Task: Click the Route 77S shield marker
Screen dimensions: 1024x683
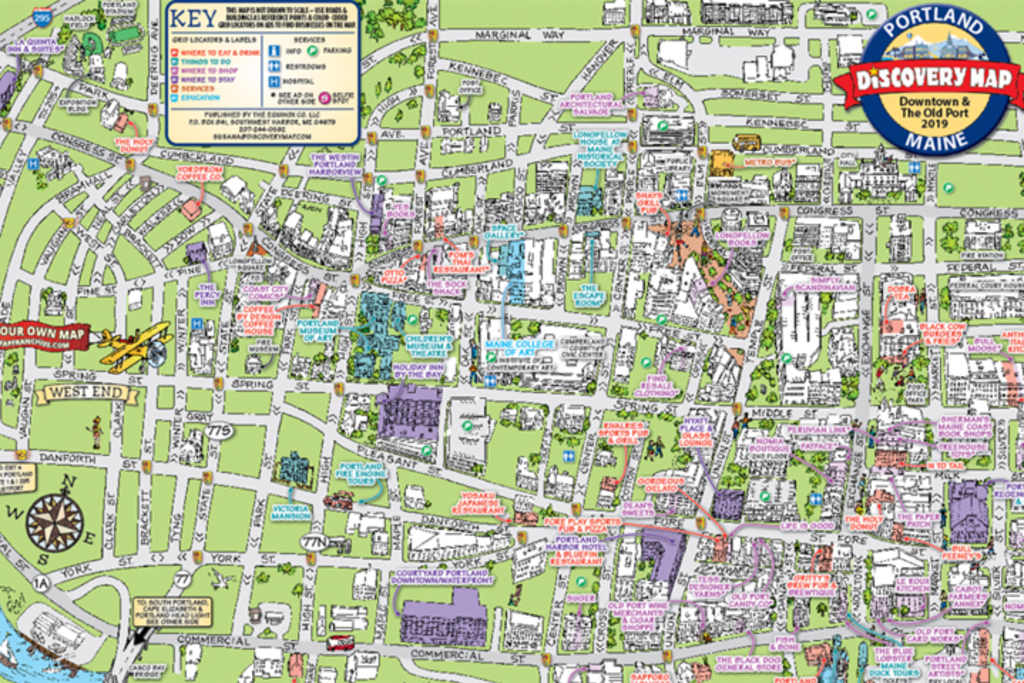Action: click(x=217, y=431)
